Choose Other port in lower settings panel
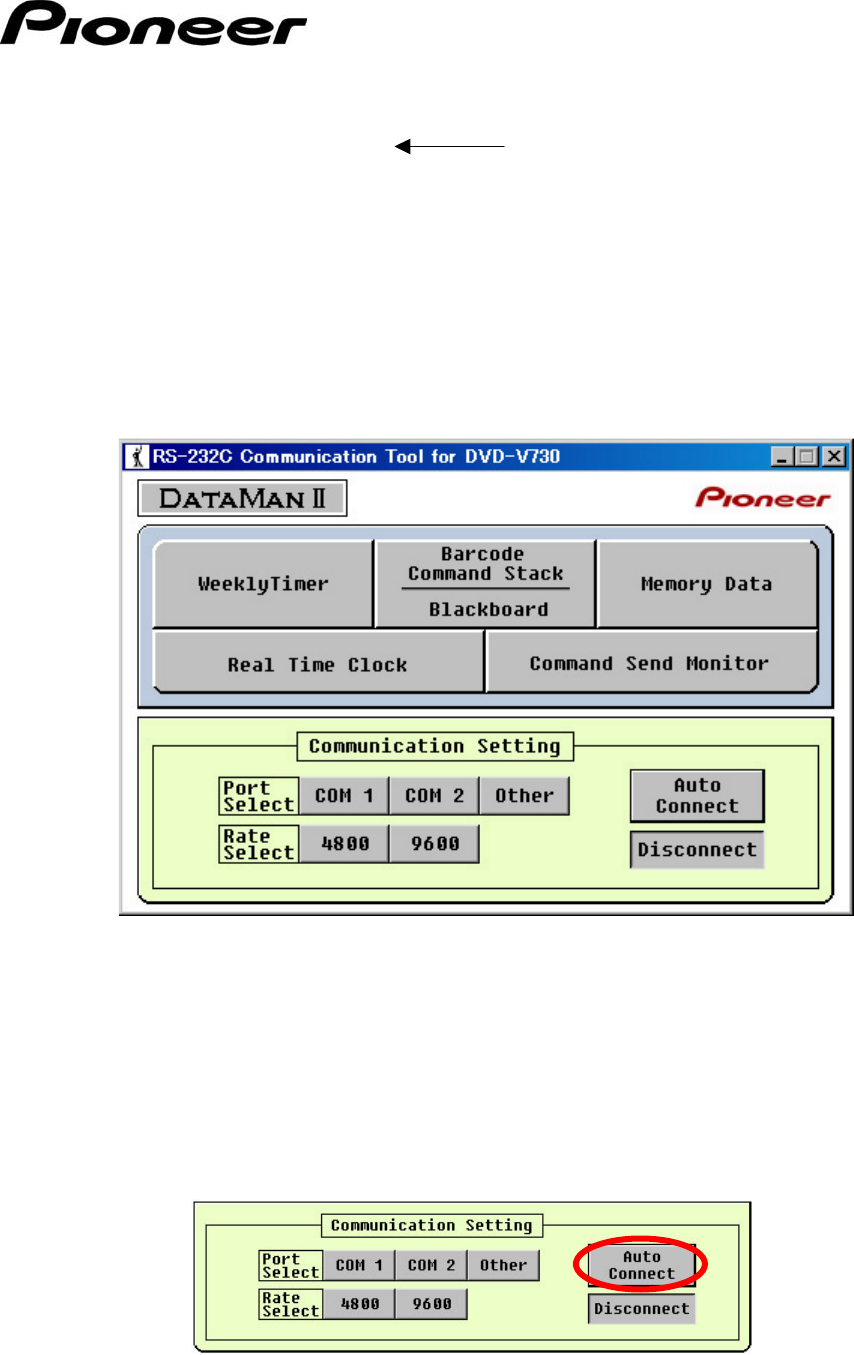This screenshot has width=854, height=1355. pyautogui.click(x=503, y=1265)
